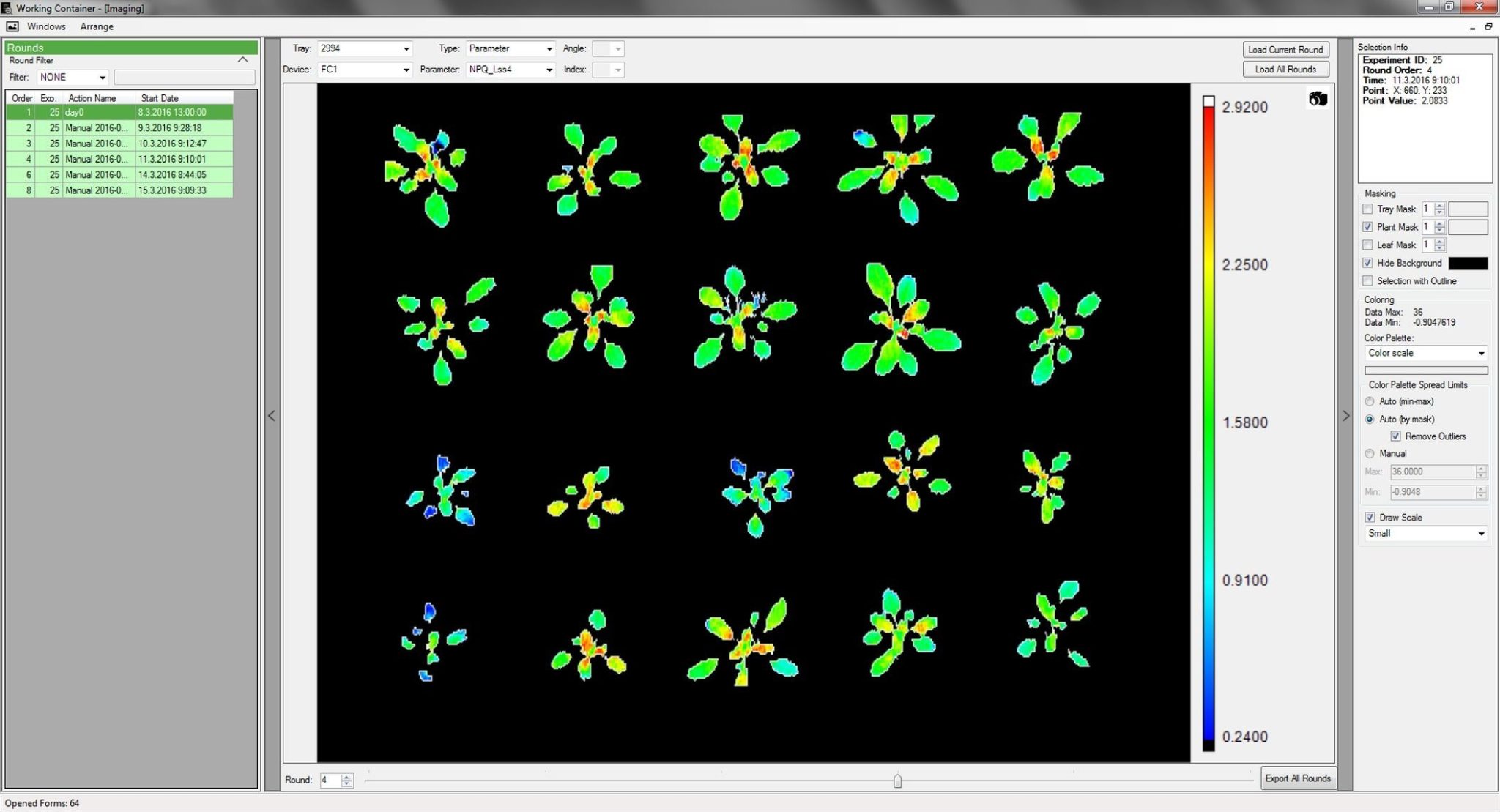Click the Load All Rounds button

(1285, 69)
